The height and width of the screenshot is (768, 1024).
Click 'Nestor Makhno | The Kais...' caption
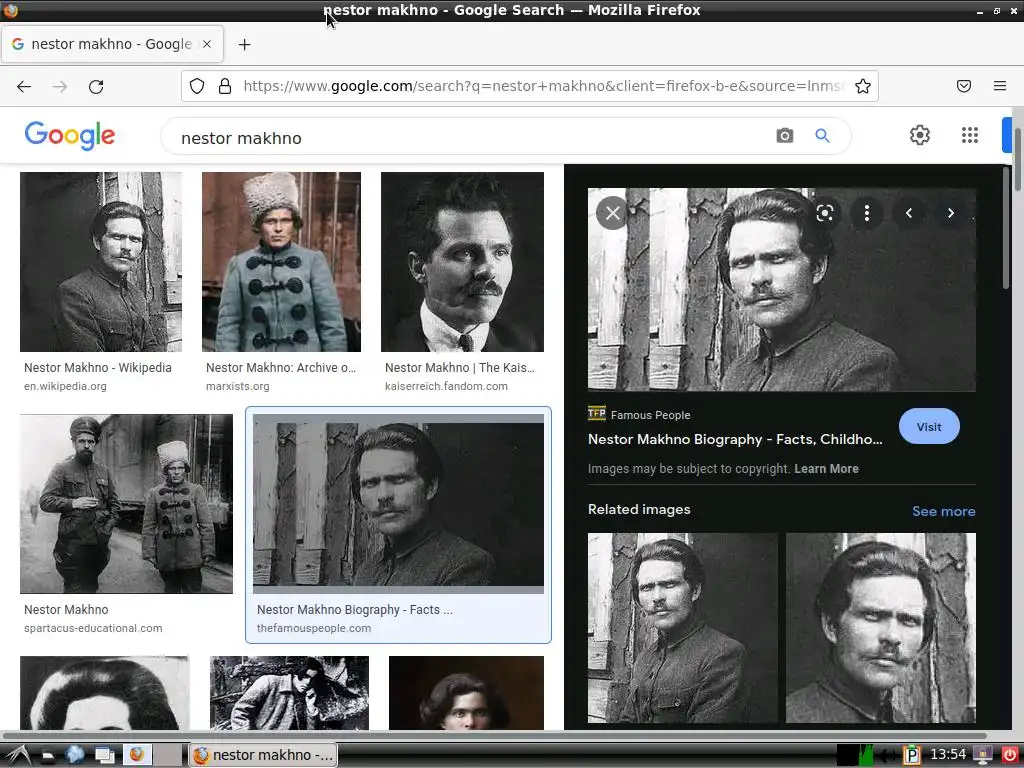point(460,368)
